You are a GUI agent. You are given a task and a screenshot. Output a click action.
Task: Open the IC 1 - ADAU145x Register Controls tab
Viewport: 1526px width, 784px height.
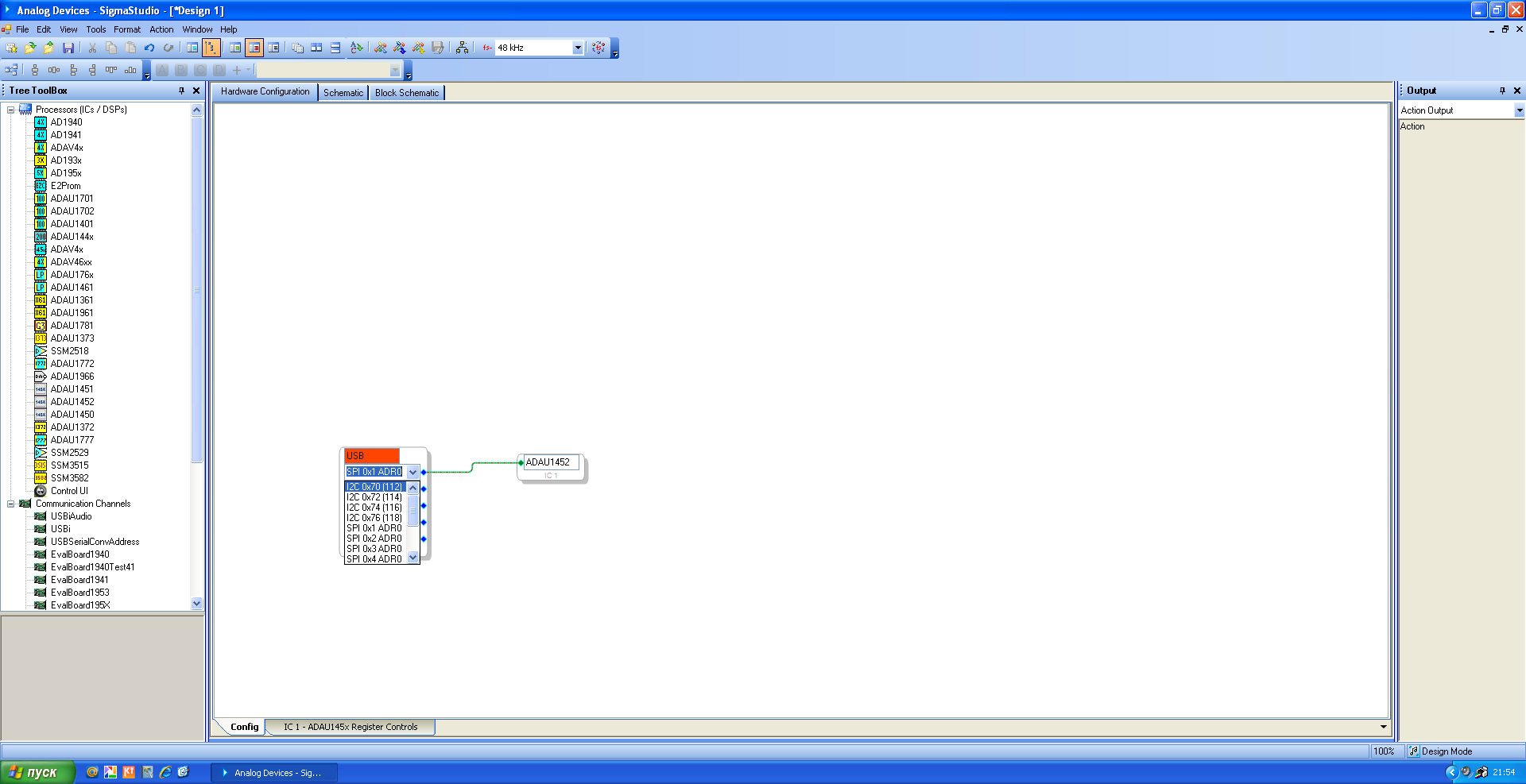[x=351, y=727]
